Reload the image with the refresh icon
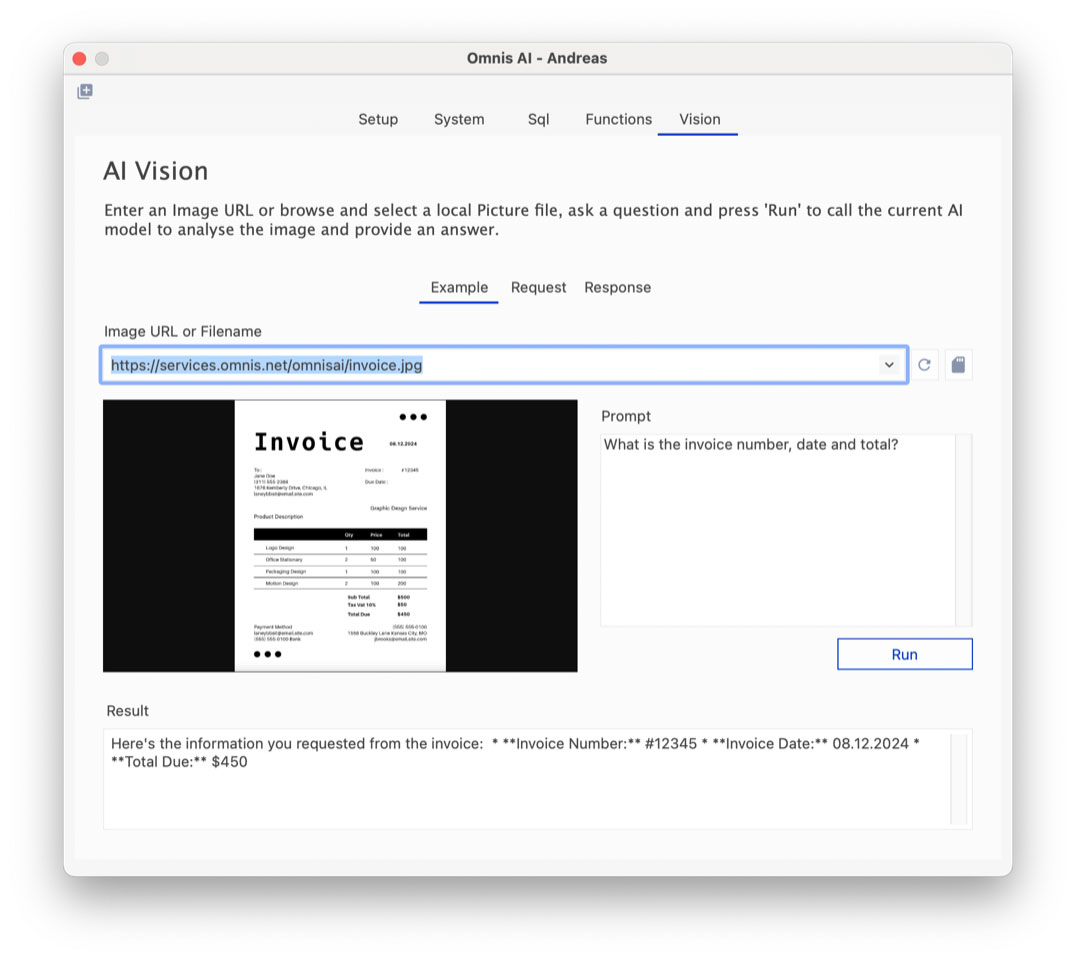 (924, 365)
